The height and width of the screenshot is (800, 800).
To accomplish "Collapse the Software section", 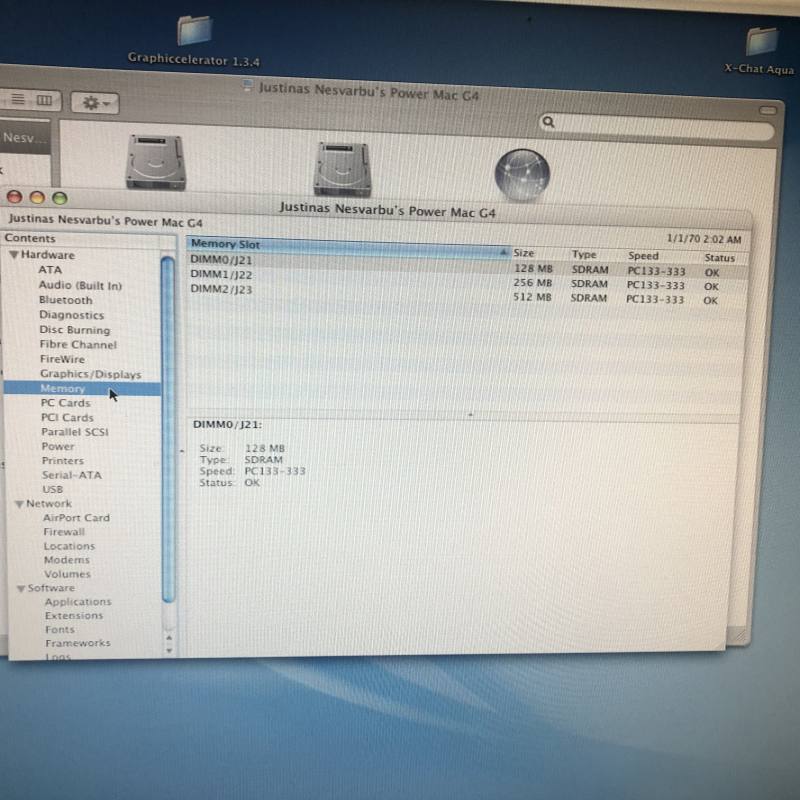I will pos(21,588).
